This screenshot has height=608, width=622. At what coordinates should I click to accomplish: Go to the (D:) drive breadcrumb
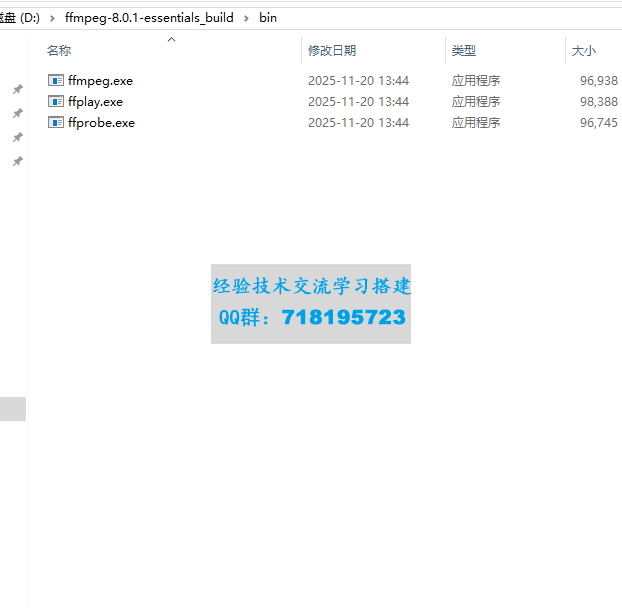pyautogui.click(x=20, y=18)
